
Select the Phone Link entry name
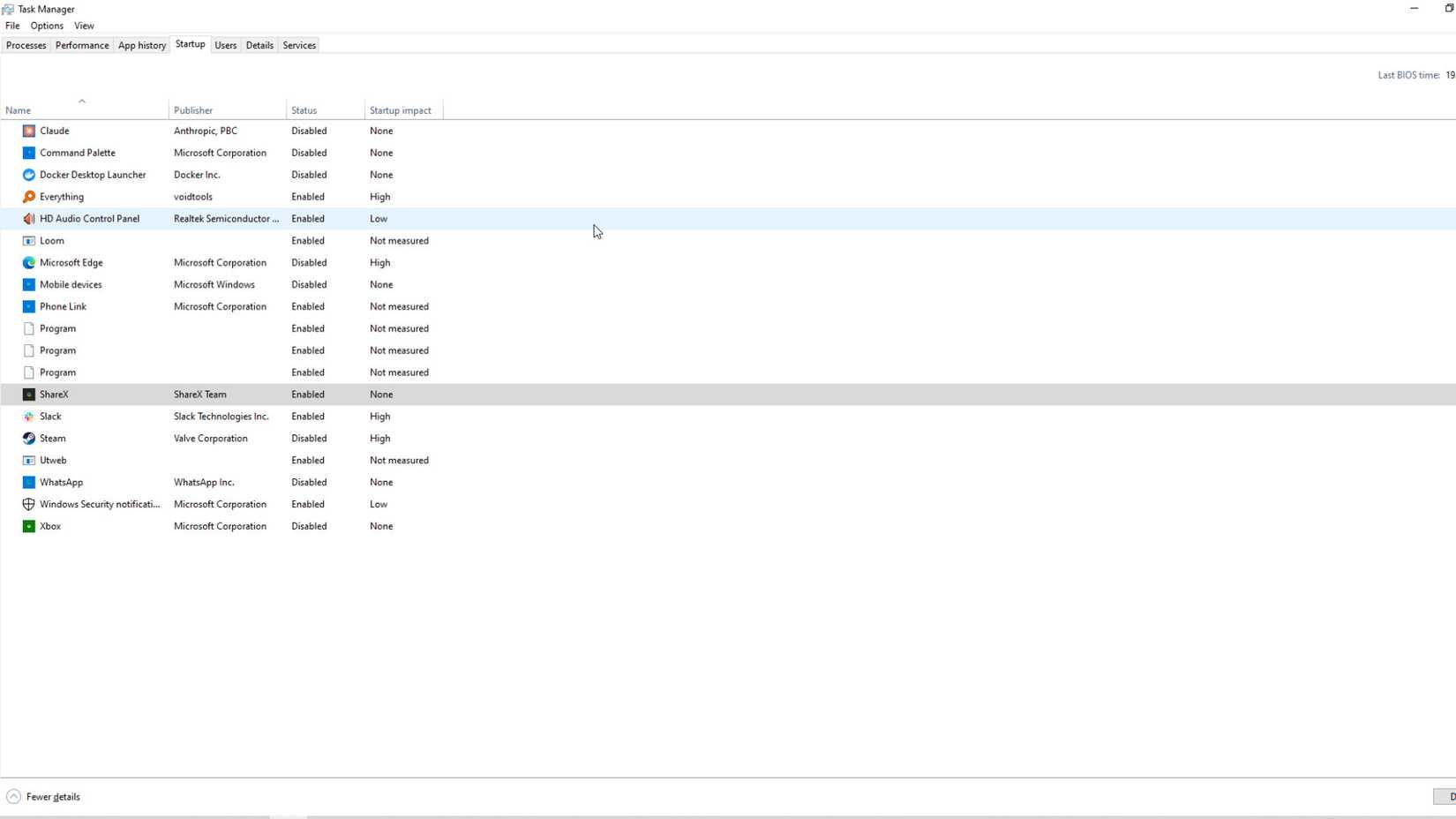click(x=63, y=307)
